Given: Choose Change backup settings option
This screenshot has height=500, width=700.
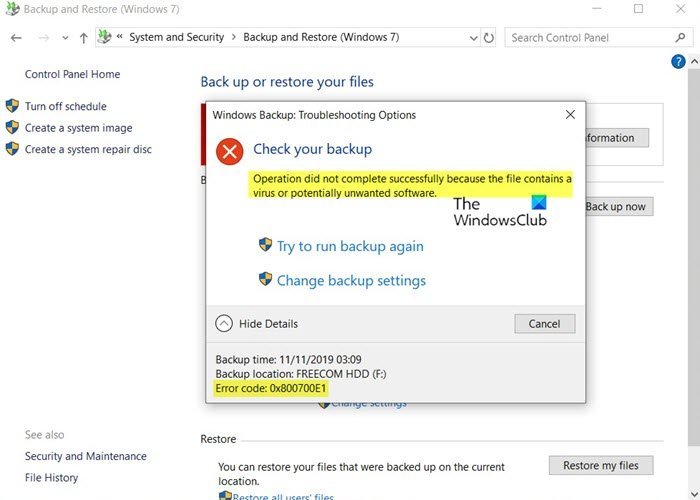Looking at the screenshot, I should pos(350,280).
